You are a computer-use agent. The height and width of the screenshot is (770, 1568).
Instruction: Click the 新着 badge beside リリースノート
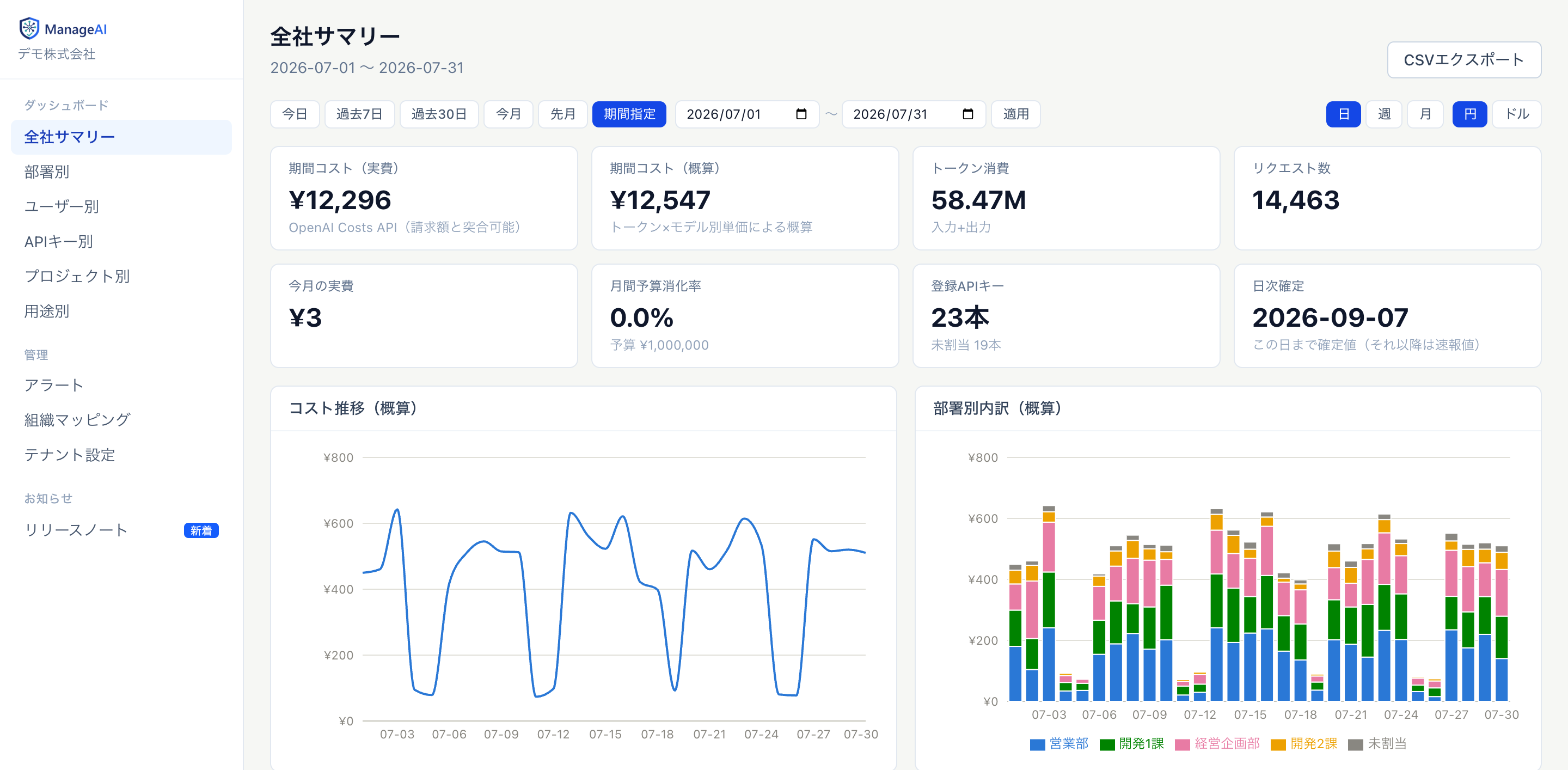[x=201, y=530]
